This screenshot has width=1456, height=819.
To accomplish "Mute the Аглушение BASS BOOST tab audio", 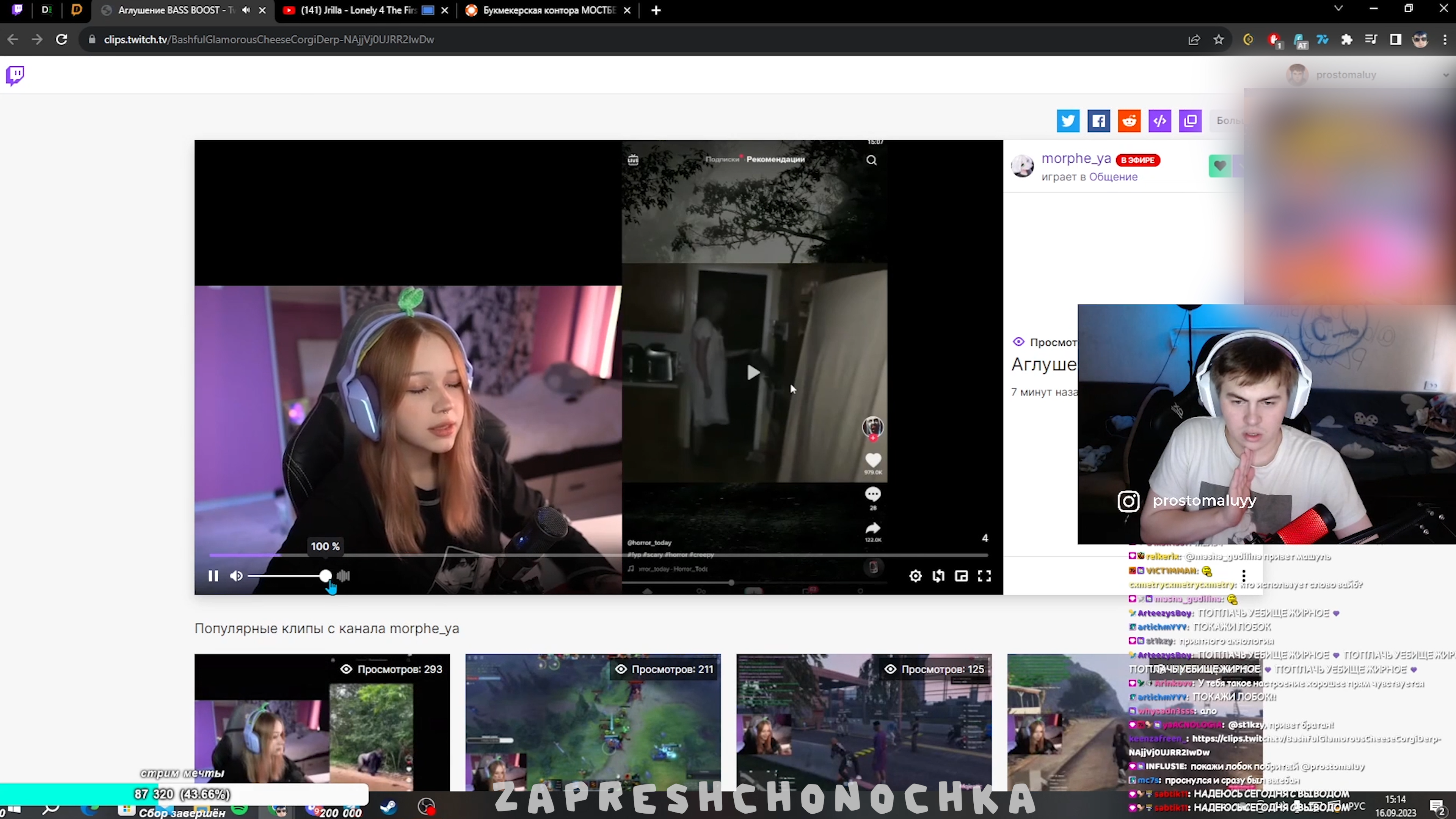I will 246,9.
